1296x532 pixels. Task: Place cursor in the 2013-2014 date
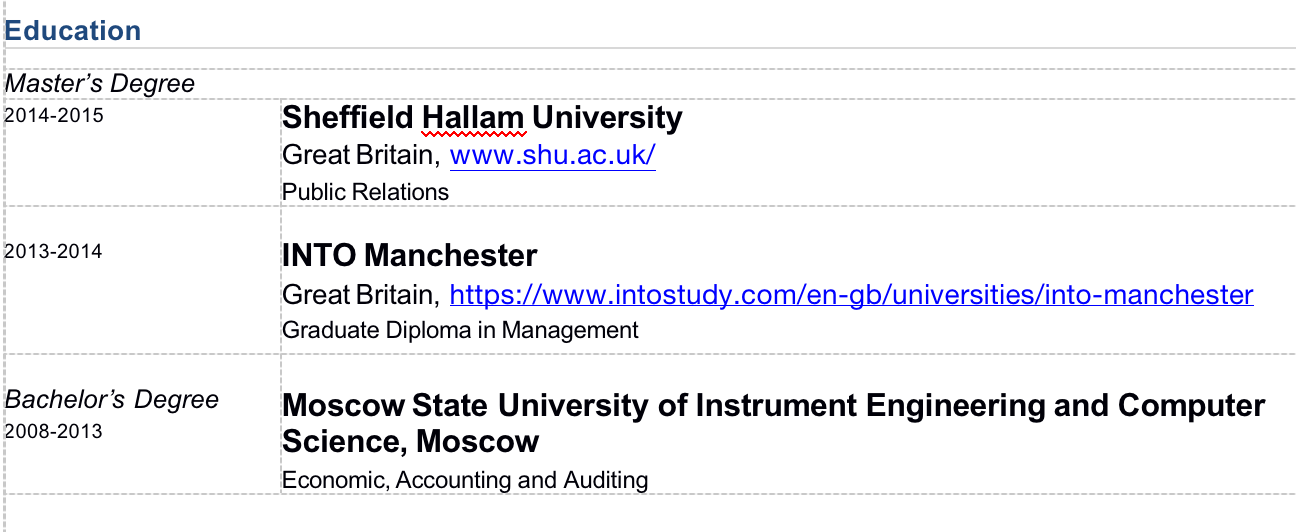[54, 252]
